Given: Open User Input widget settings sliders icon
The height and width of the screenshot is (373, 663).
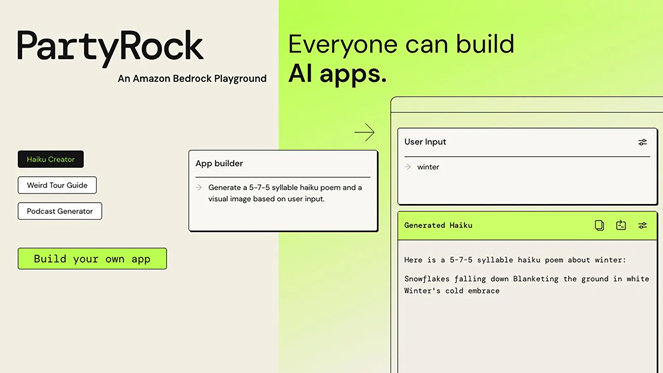Looking at the screenshot, I should [642, 143].
